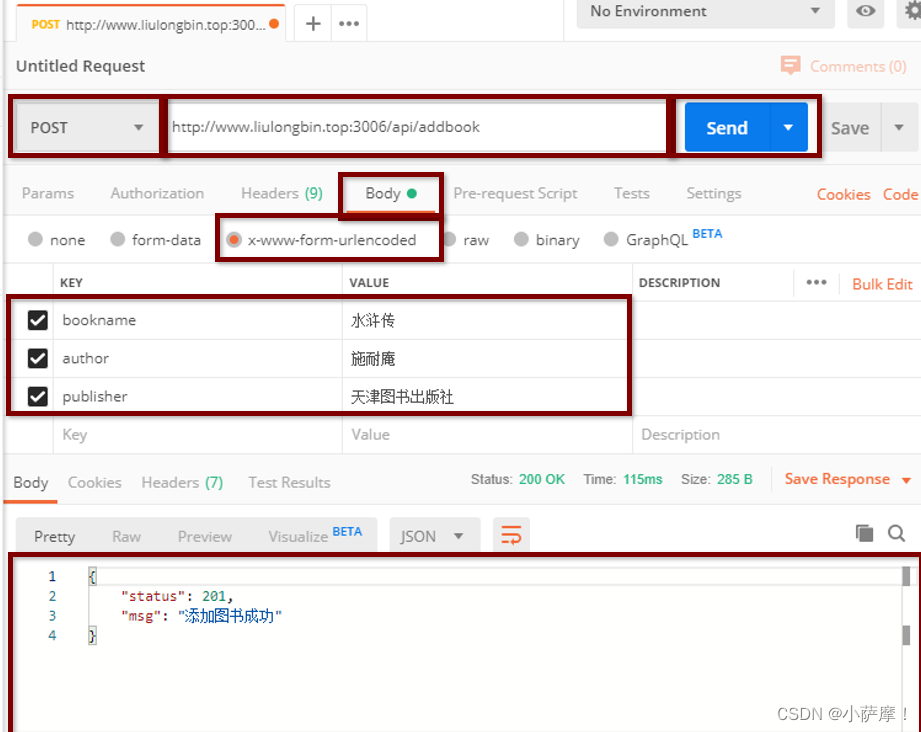The width and height of the screenshot is (921, 732).
Task: Click the orange unsaved dot on request tab
Action: 274,24
